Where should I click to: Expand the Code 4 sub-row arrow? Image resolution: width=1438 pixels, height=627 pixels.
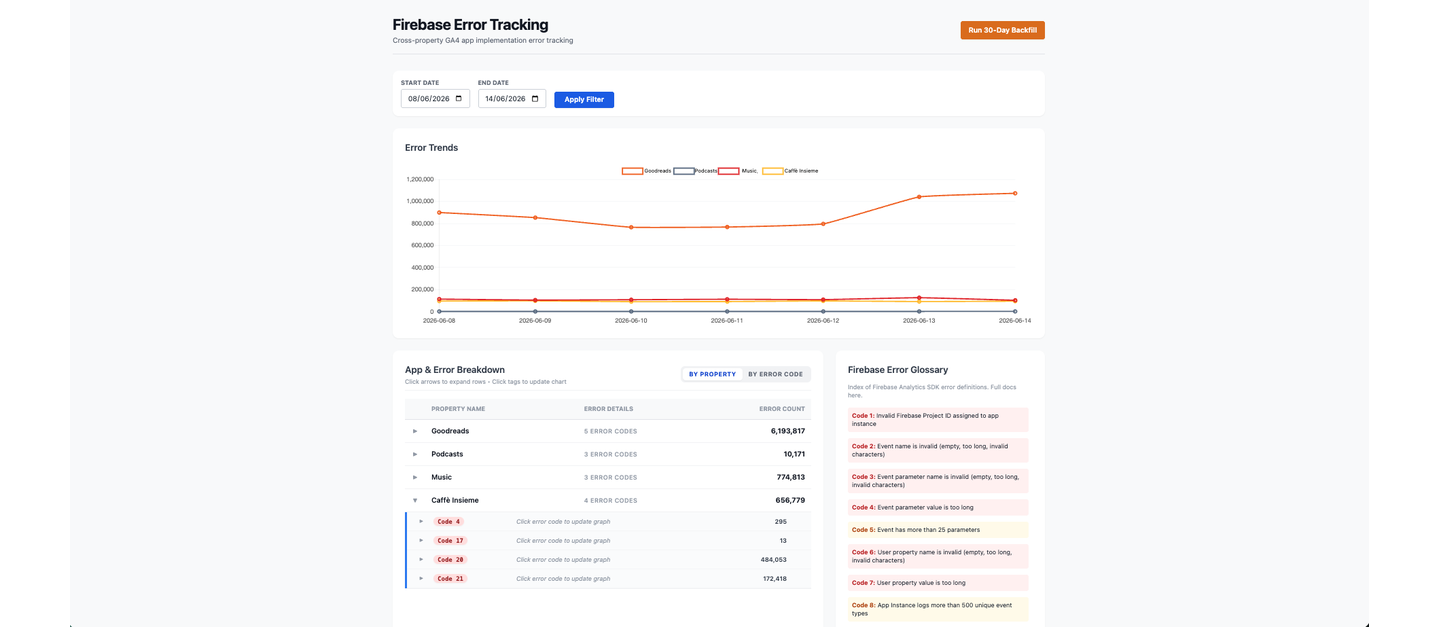pos(421,521)
